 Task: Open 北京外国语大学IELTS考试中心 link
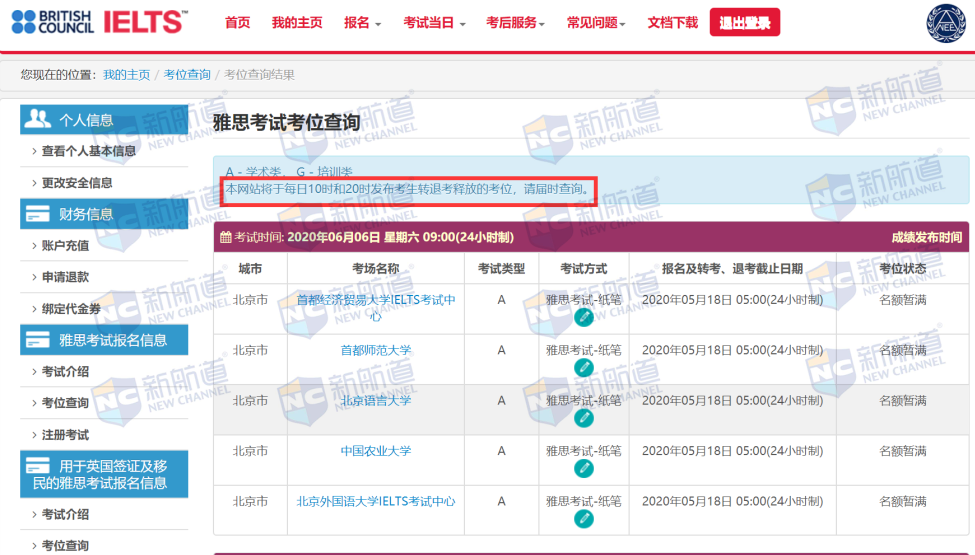[376, 502]
